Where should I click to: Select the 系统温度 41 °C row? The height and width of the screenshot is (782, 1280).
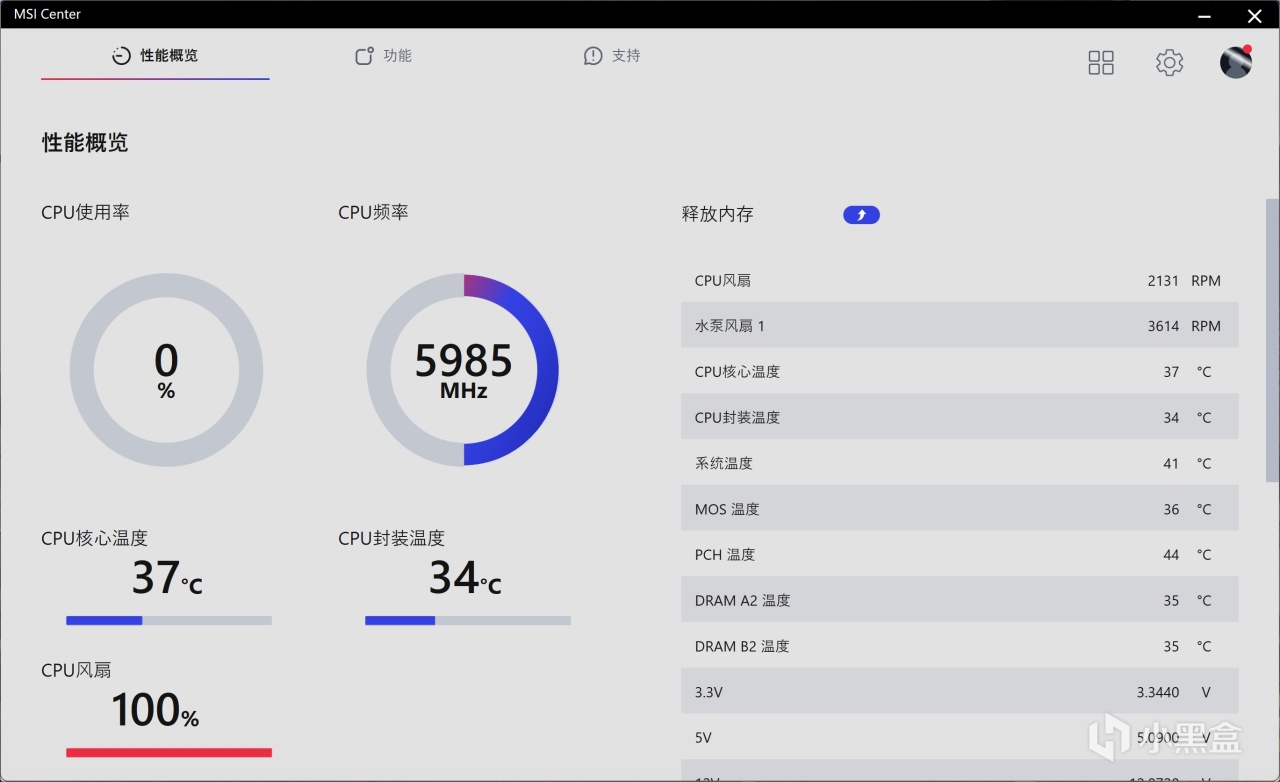960,463
